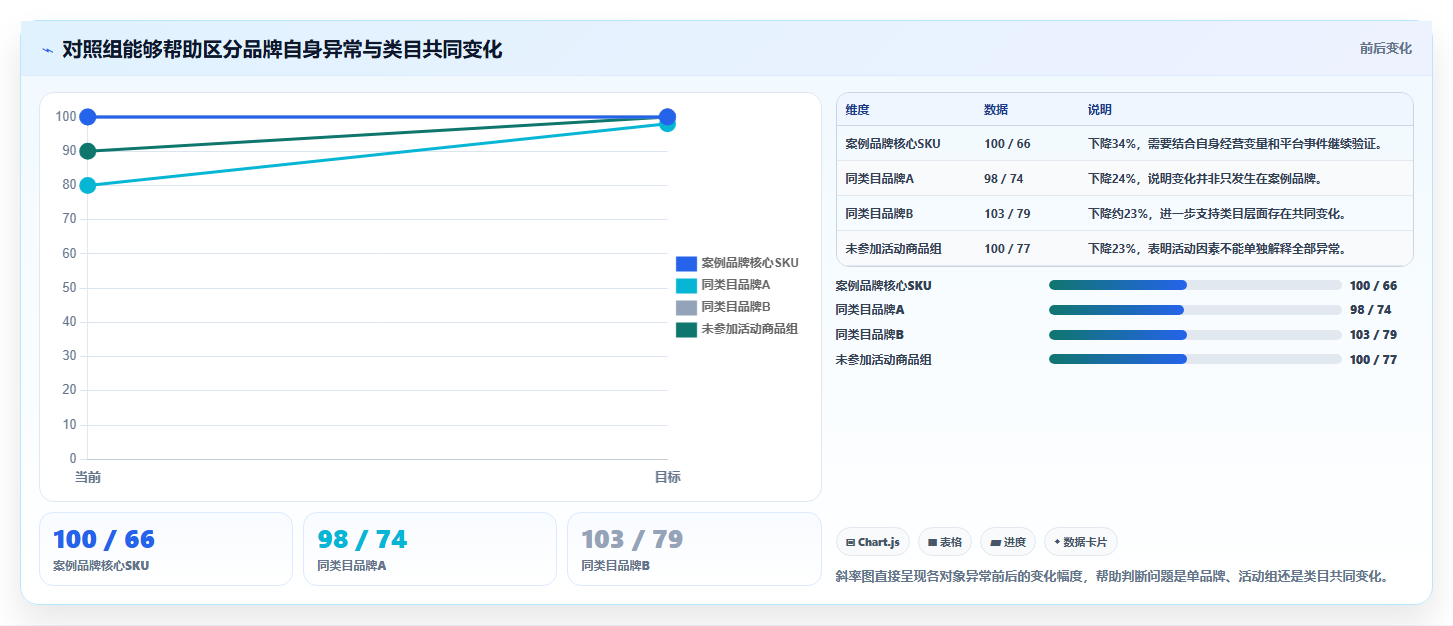Click progress label 案例品牌核心SKU
Screen dimensions: 1453x626
[x=883, y=286]
